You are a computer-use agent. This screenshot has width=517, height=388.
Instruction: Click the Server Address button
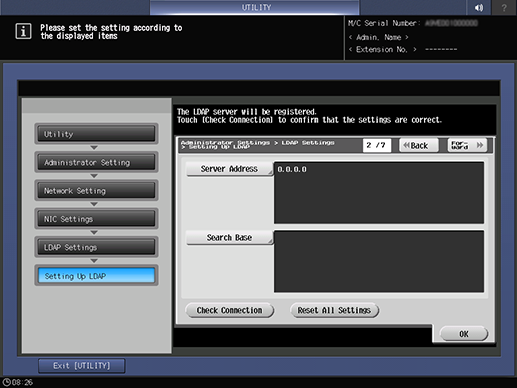point(229,169)
